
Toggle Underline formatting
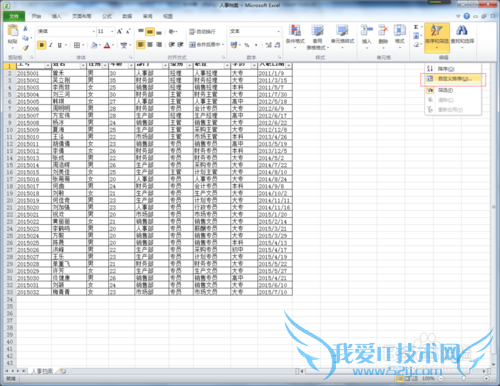point(59,45)
